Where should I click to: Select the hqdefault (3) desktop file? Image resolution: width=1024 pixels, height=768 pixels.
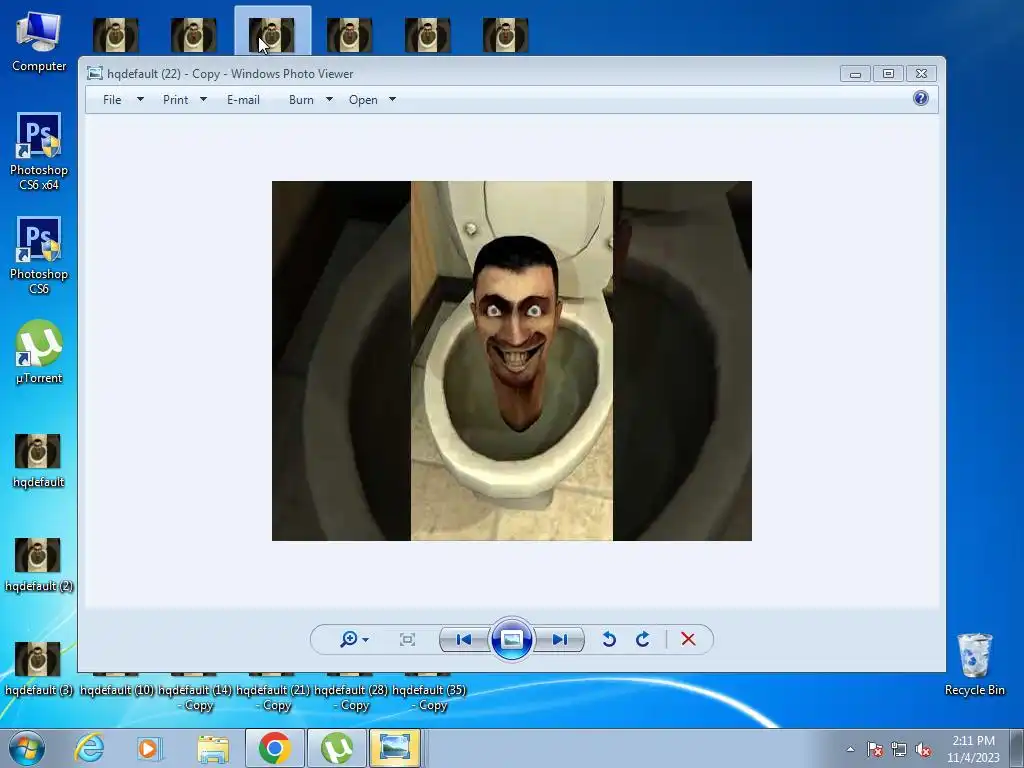pyautogui.click(x=39, y=668)
